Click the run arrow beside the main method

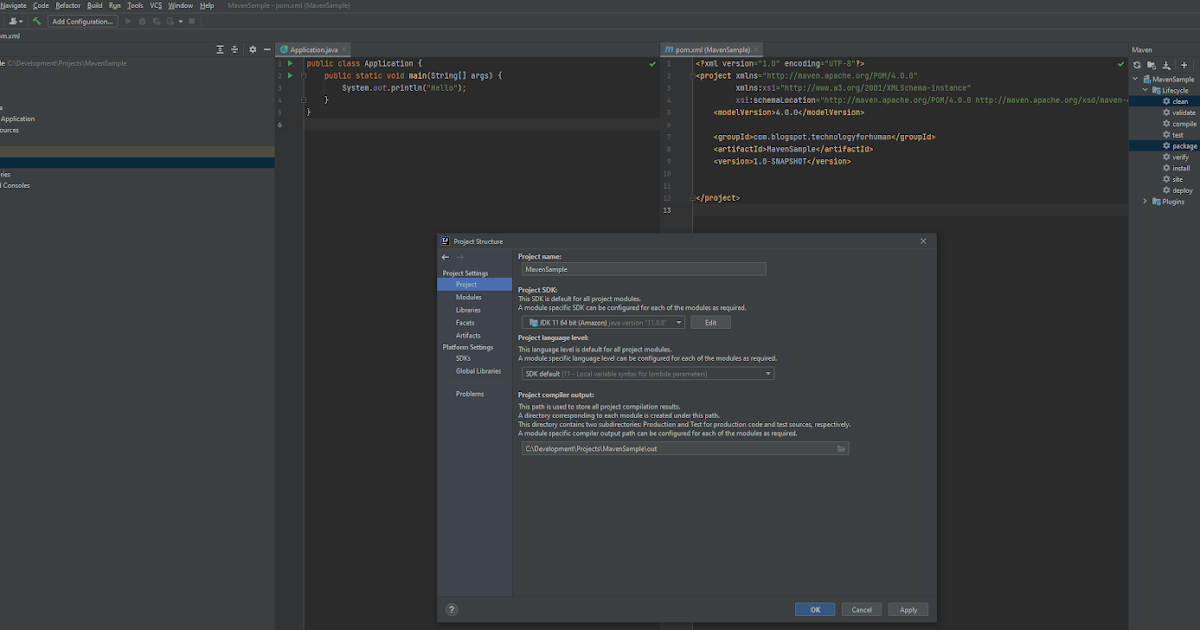(289, 74)
